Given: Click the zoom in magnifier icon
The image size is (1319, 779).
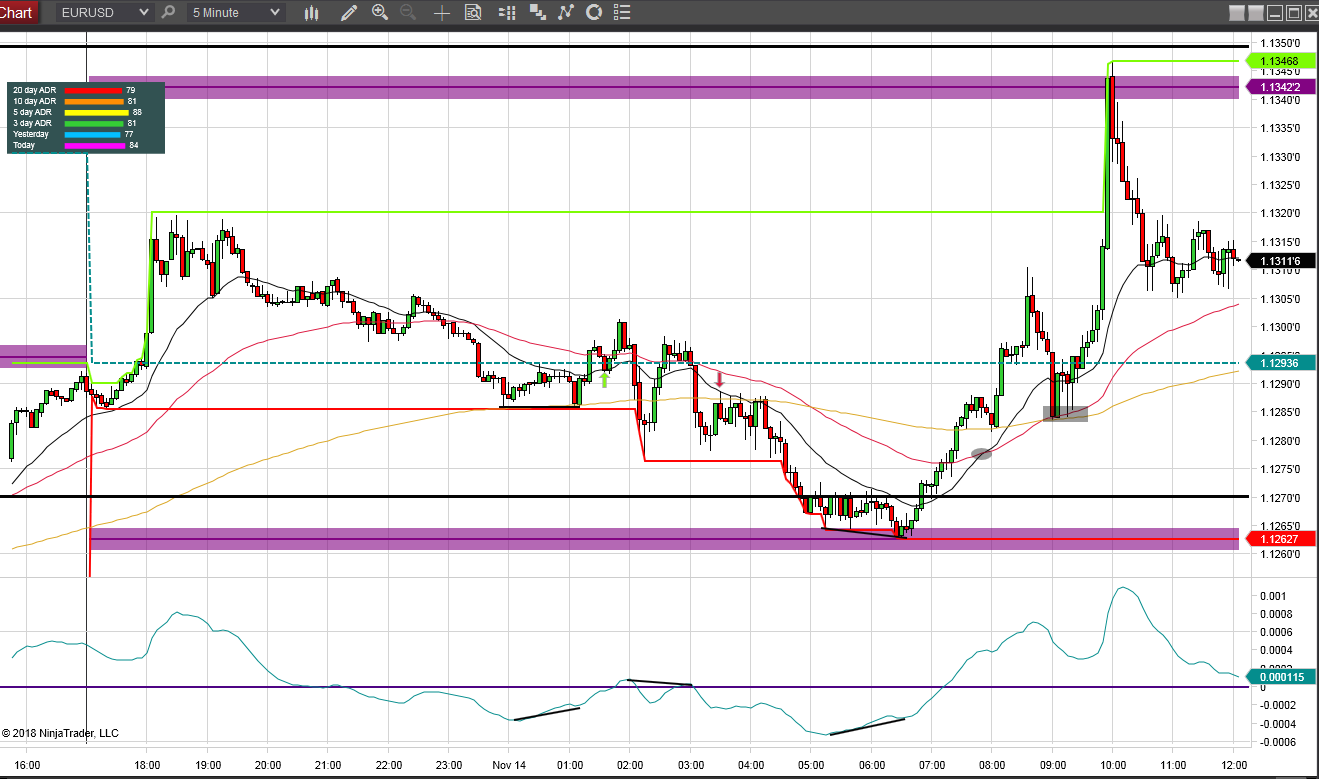Looking at the screenshot, I should [x=380, y=13].
